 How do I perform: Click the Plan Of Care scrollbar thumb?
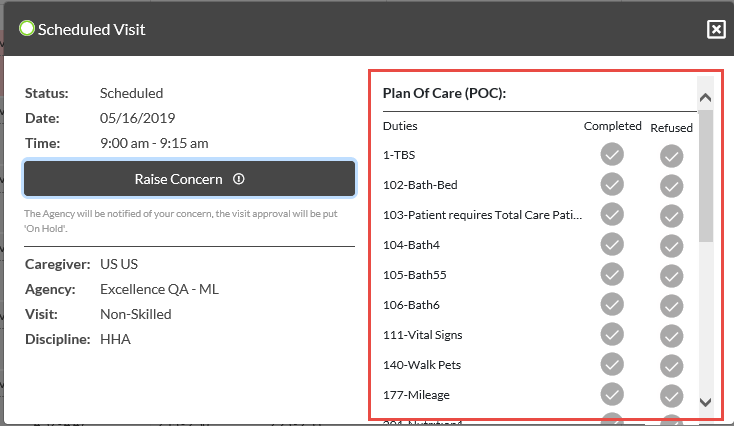click(705, 176)
